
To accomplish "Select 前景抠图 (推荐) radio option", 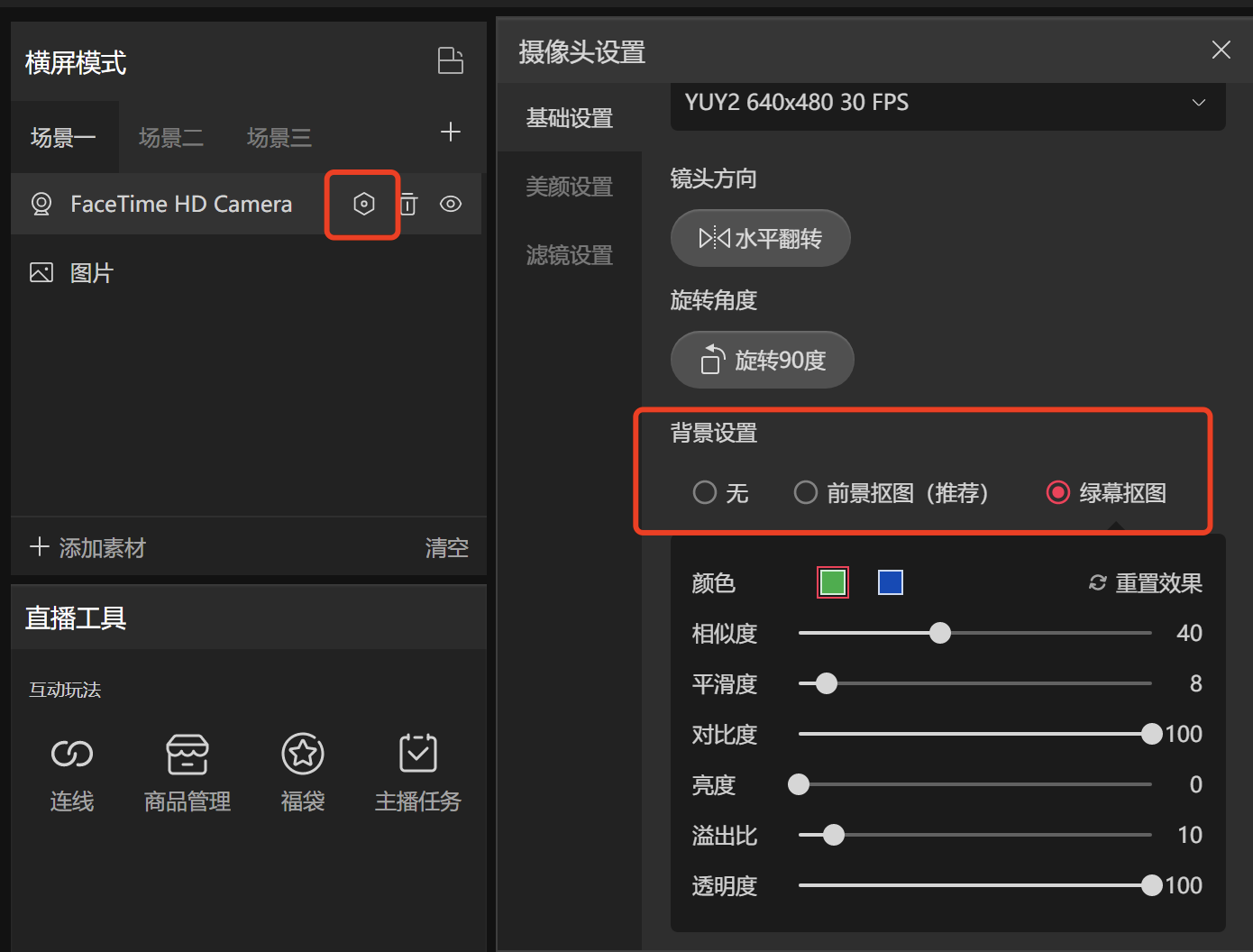I will 806,493.
